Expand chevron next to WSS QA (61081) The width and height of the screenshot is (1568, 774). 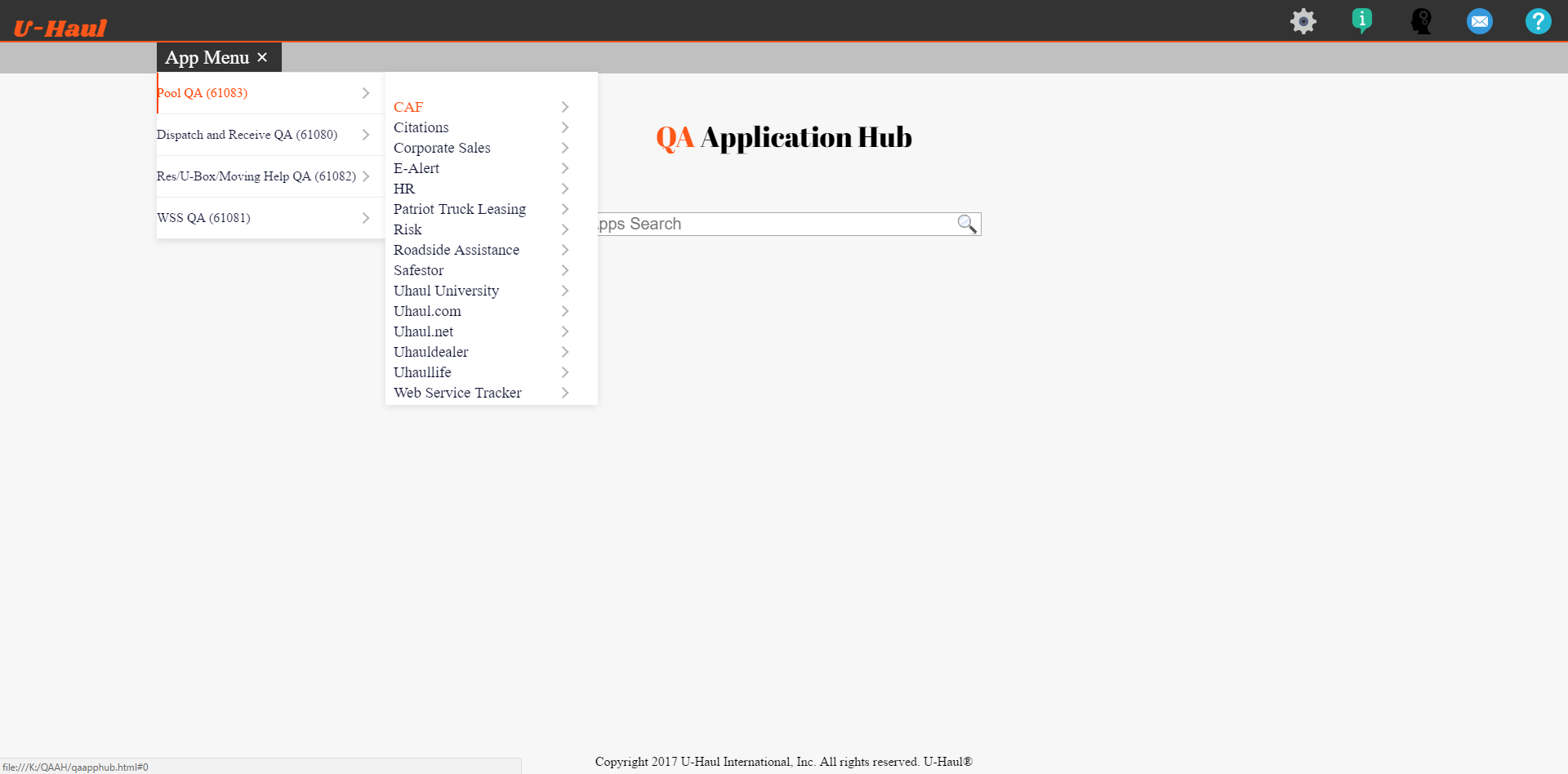point(366,218)
